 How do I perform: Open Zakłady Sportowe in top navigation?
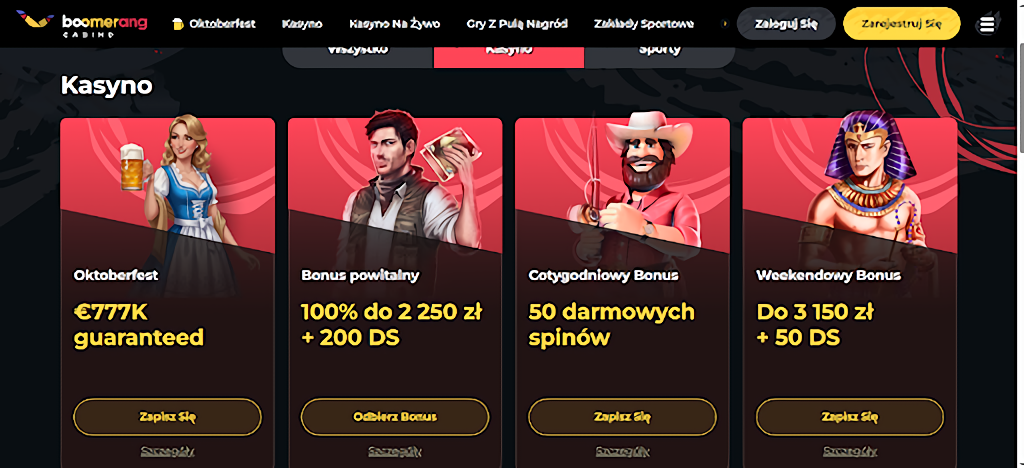point(643,24)
